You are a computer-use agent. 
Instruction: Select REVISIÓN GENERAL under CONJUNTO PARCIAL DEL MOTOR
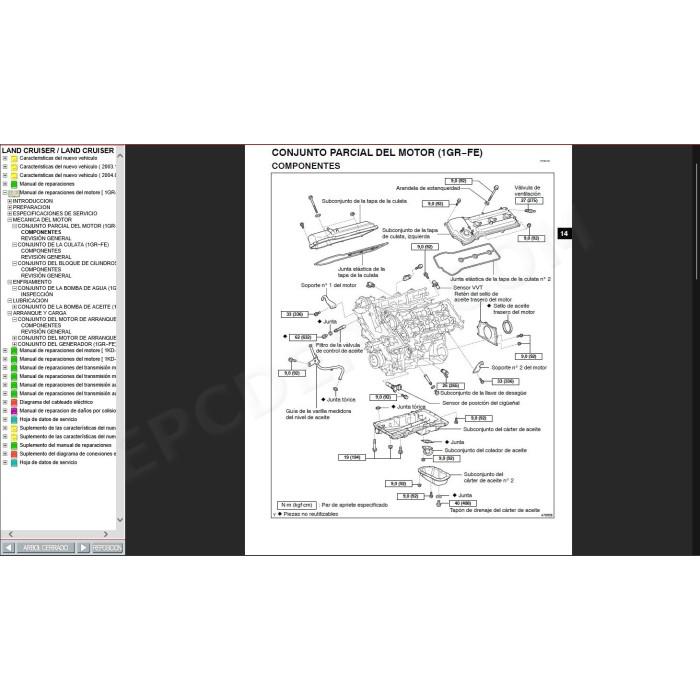pos(46,239)
